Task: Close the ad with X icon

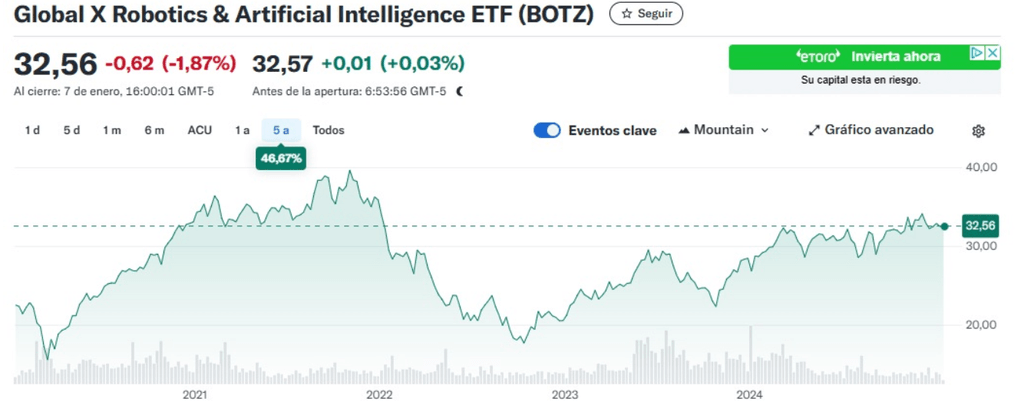Action: 992,54
